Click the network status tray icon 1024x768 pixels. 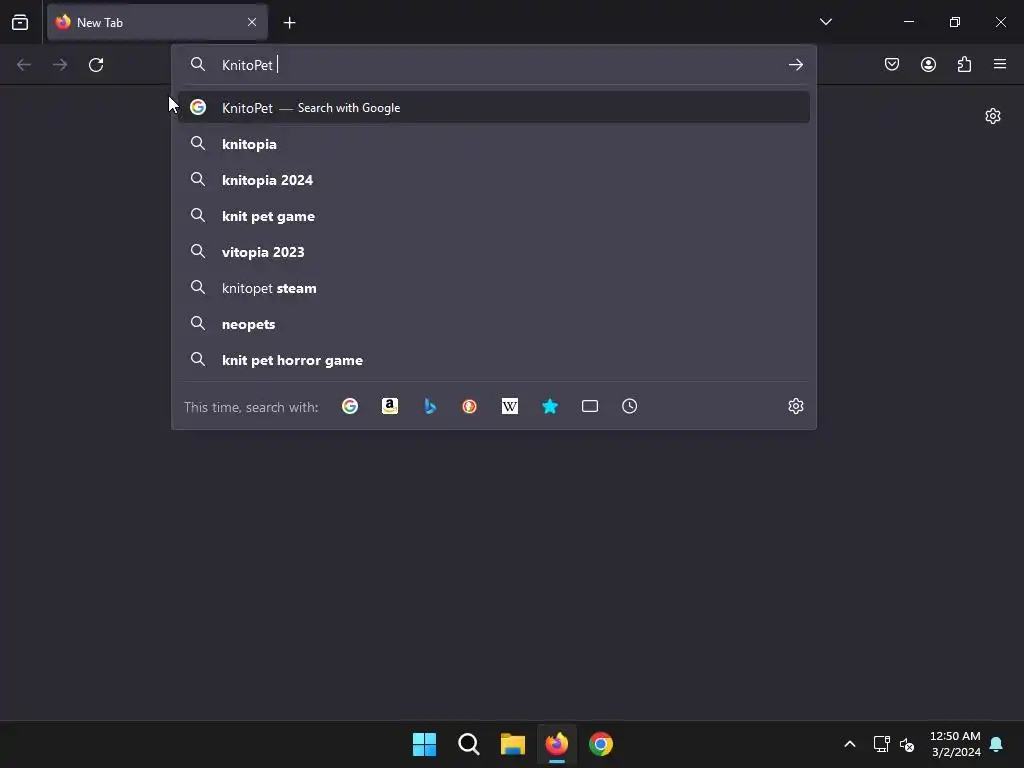coord(882,744)
